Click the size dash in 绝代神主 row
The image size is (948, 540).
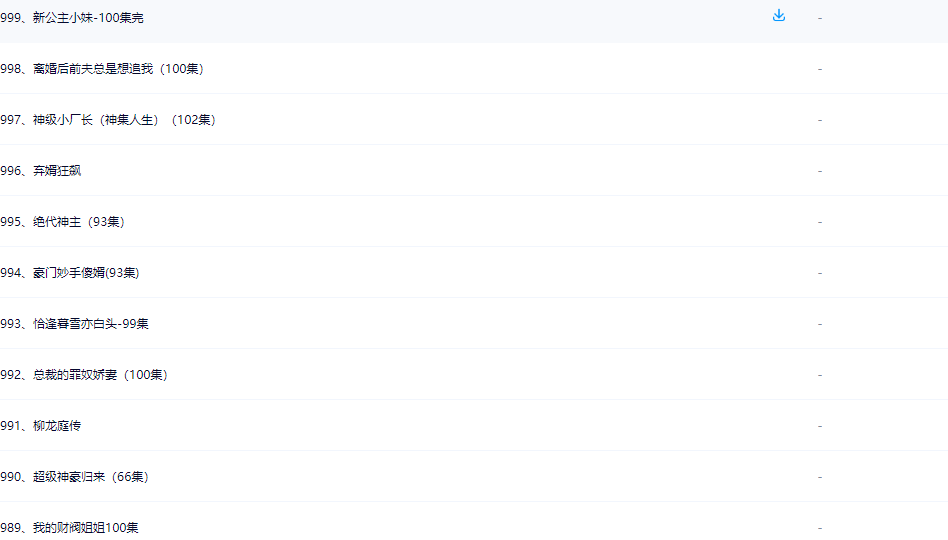click(820, 222)
